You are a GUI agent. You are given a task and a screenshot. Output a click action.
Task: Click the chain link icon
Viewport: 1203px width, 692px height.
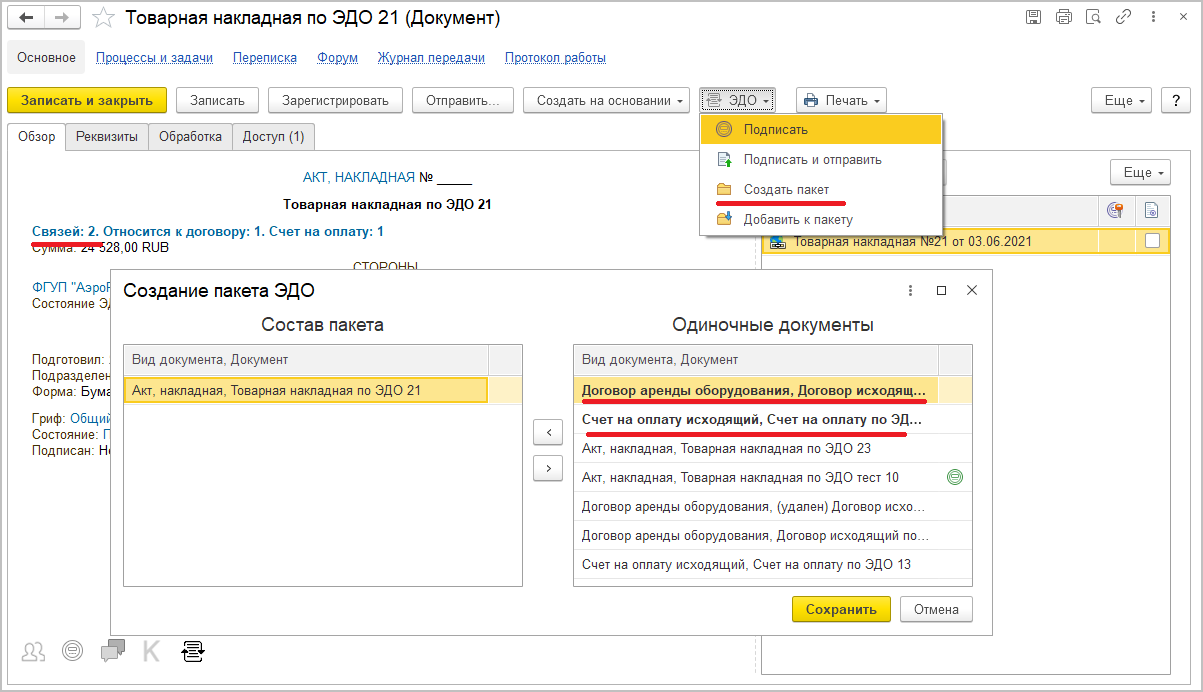click(x=1123, y=17)
